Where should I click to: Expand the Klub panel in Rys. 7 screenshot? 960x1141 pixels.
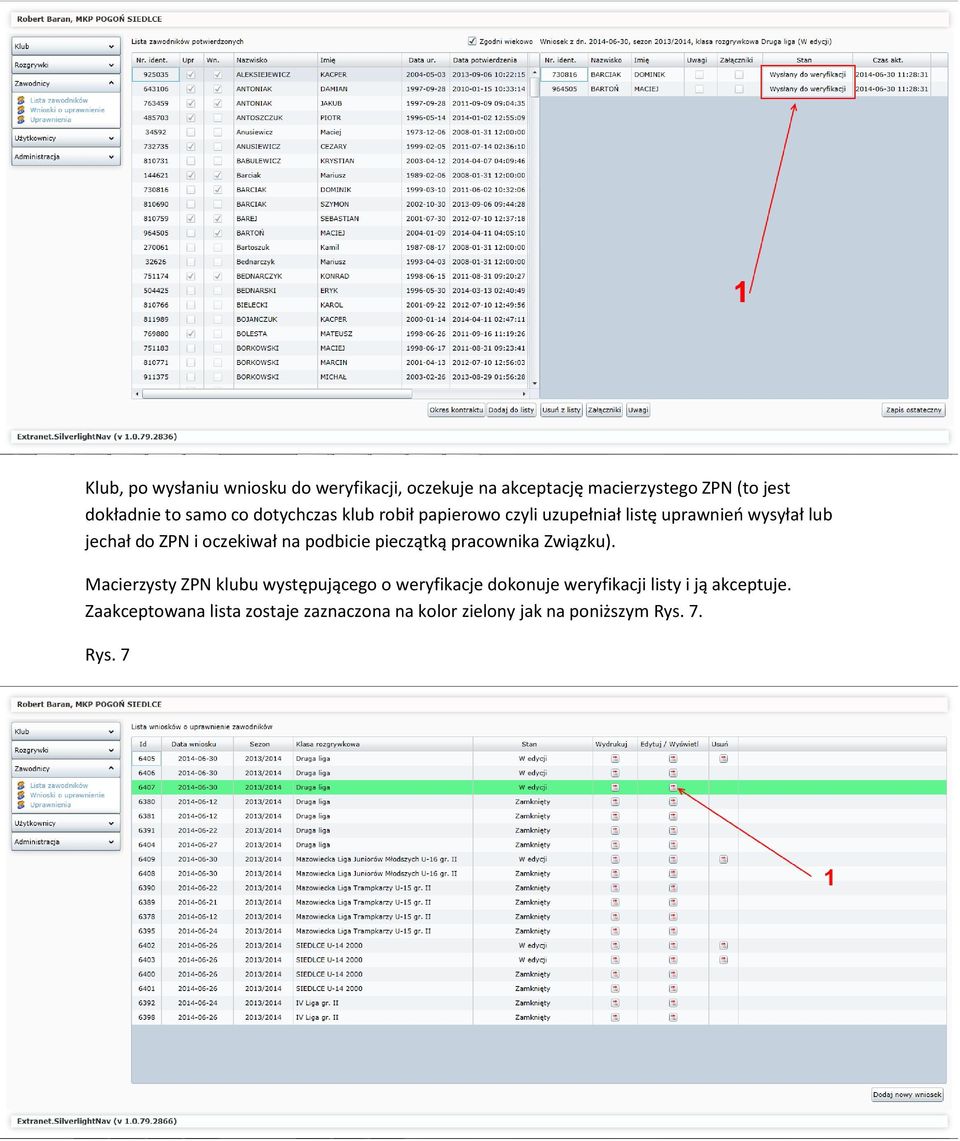click(66, 731)
